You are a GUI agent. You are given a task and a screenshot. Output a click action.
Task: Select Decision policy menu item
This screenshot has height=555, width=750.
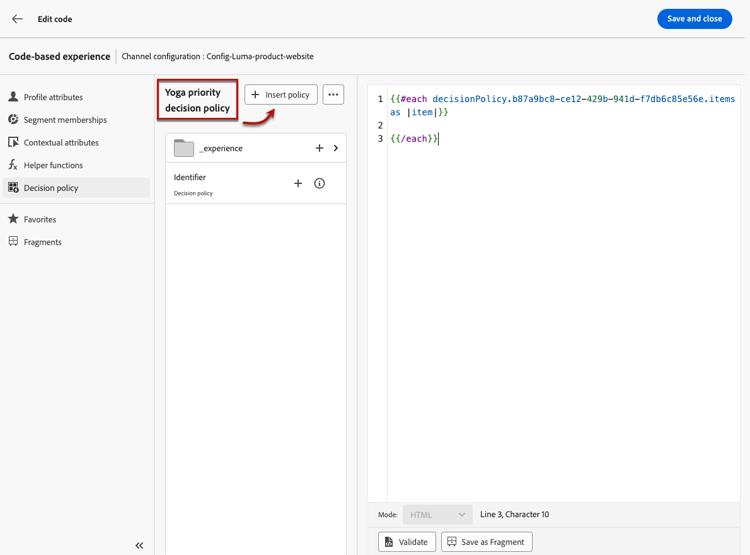[x=77, y=188]
